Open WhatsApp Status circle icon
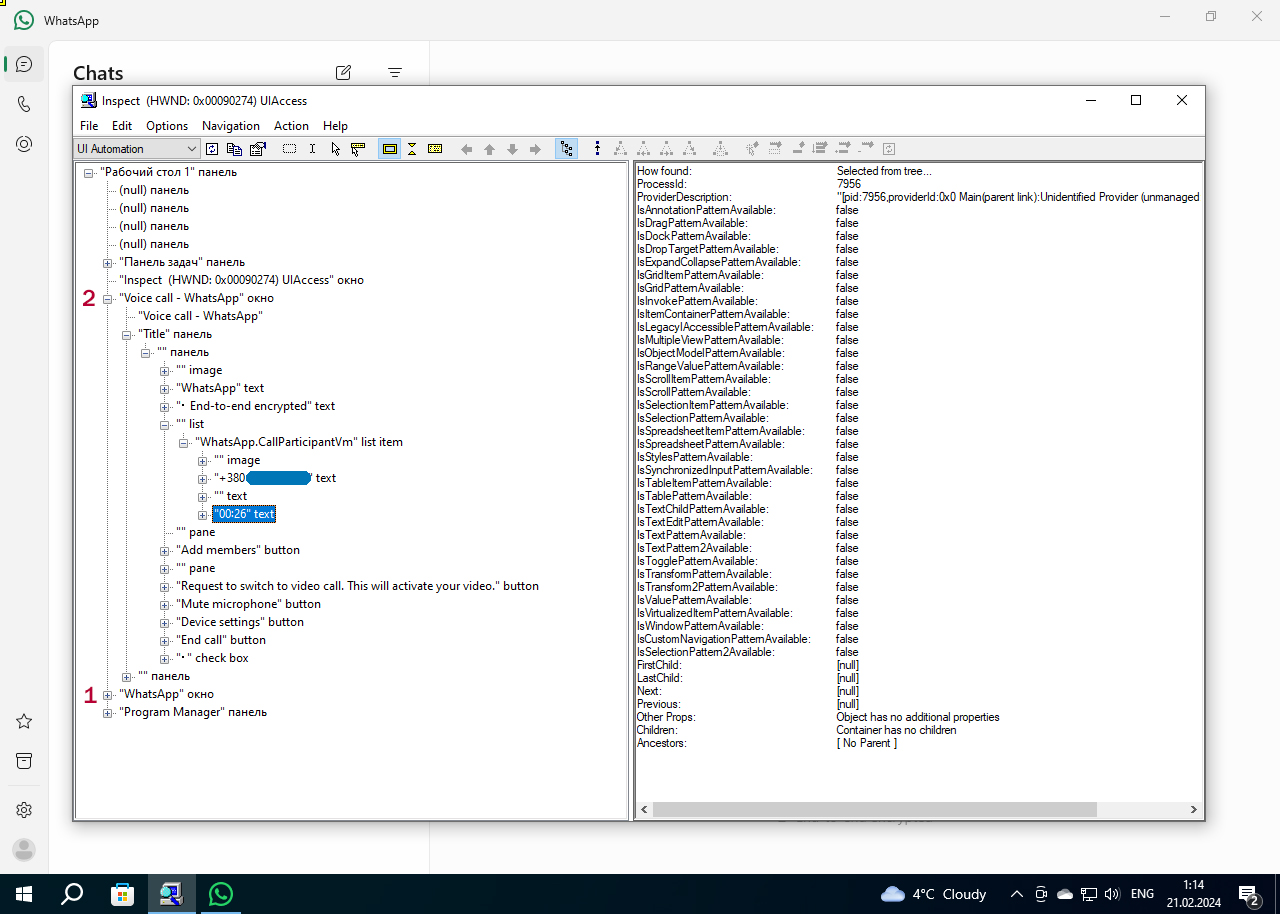Image resolution: width=1280 pixels, height=914 pixels. [24, 144]
